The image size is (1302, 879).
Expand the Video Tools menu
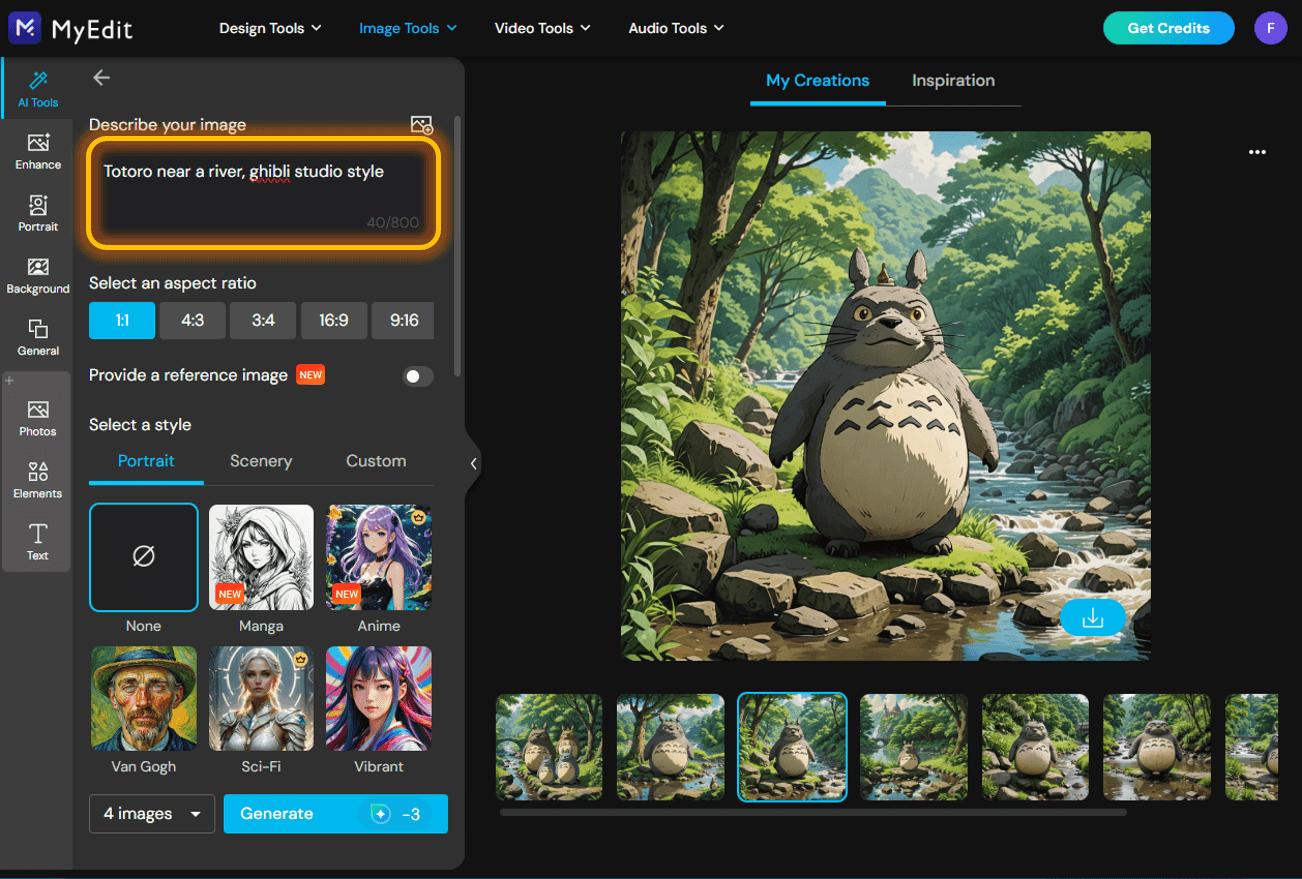point(542,28)
